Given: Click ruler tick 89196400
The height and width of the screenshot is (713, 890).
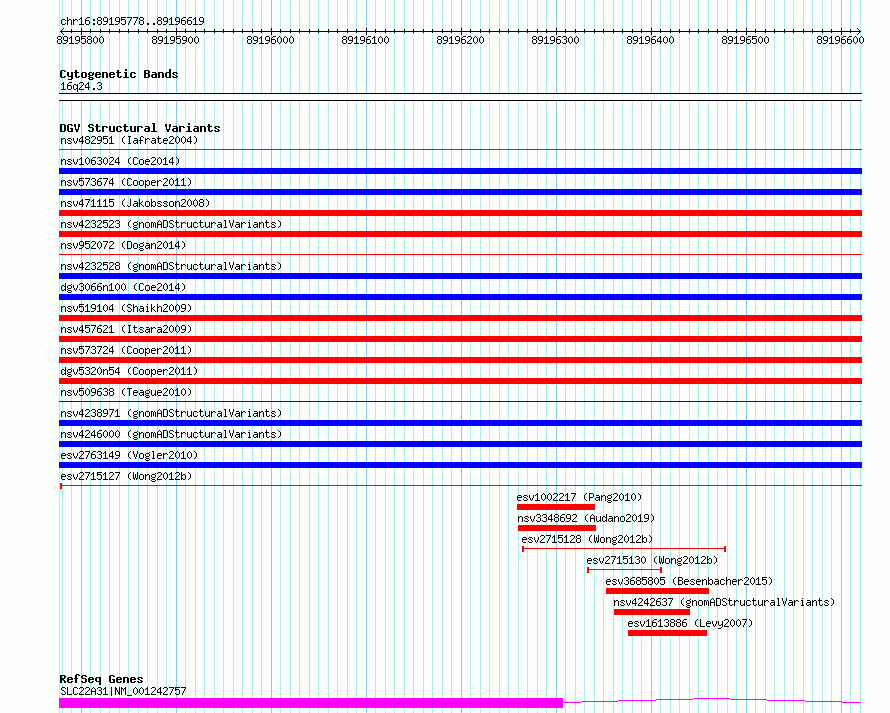Looking at the screenshot, I should click(650, 40).
